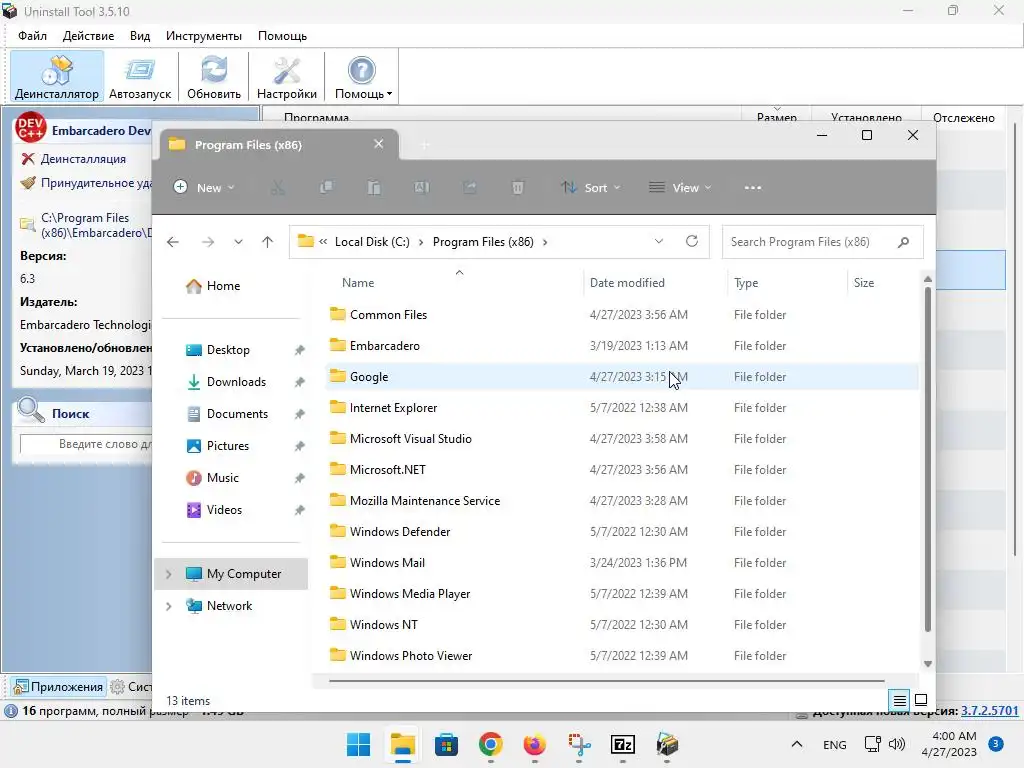Go back in Explorer navigation
Screen dimensions: 1024x768
[172, 242]
